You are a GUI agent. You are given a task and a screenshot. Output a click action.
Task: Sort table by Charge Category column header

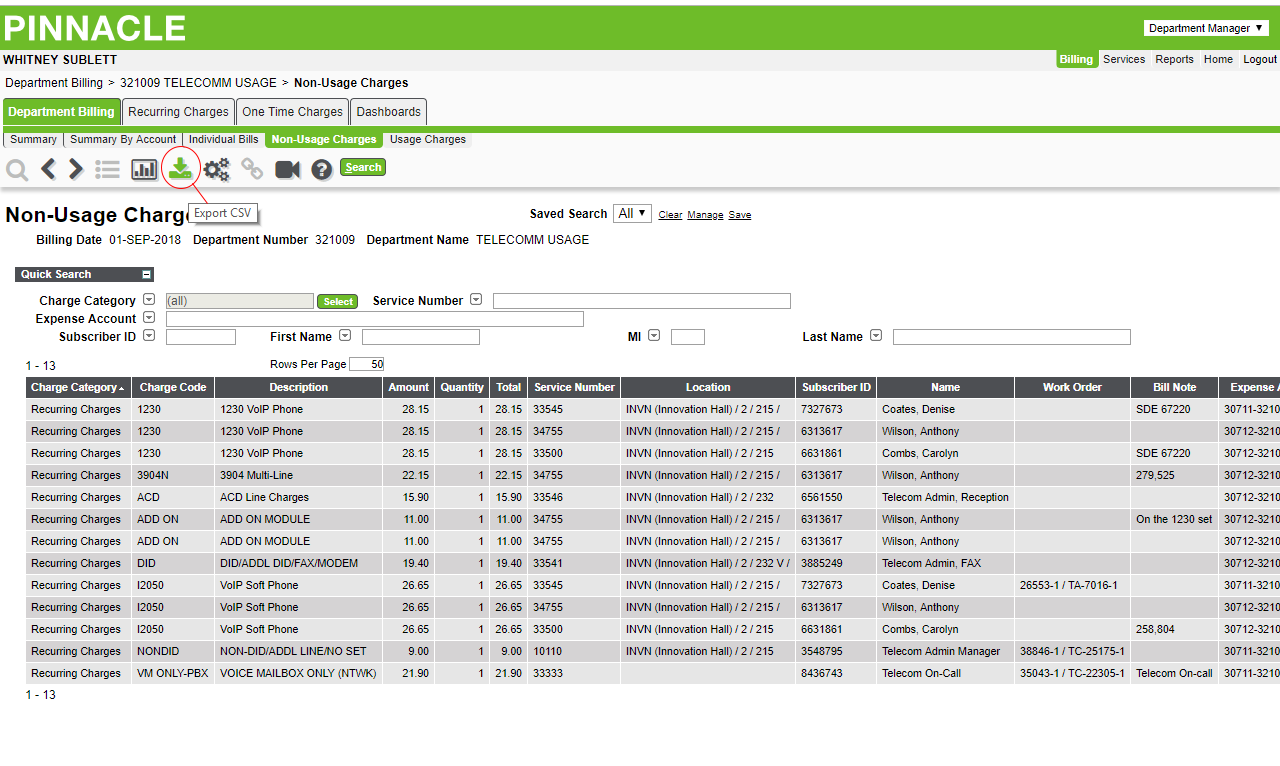tap(75, 387)
